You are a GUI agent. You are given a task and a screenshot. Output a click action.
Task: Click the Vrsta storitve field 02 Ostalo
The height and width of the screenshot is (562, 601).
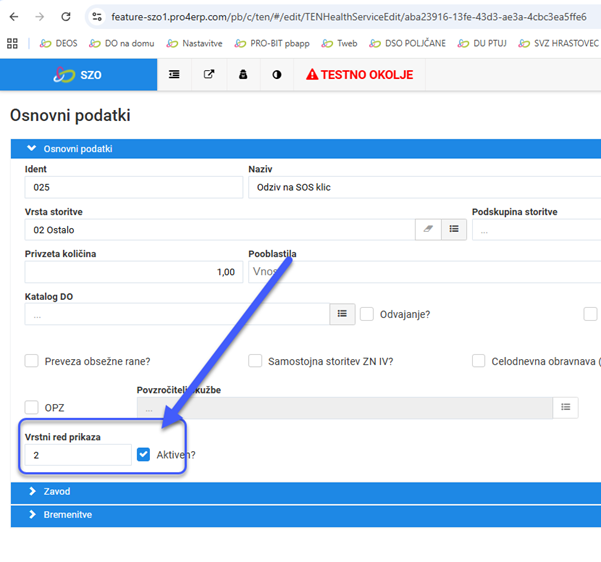point(220,230)
